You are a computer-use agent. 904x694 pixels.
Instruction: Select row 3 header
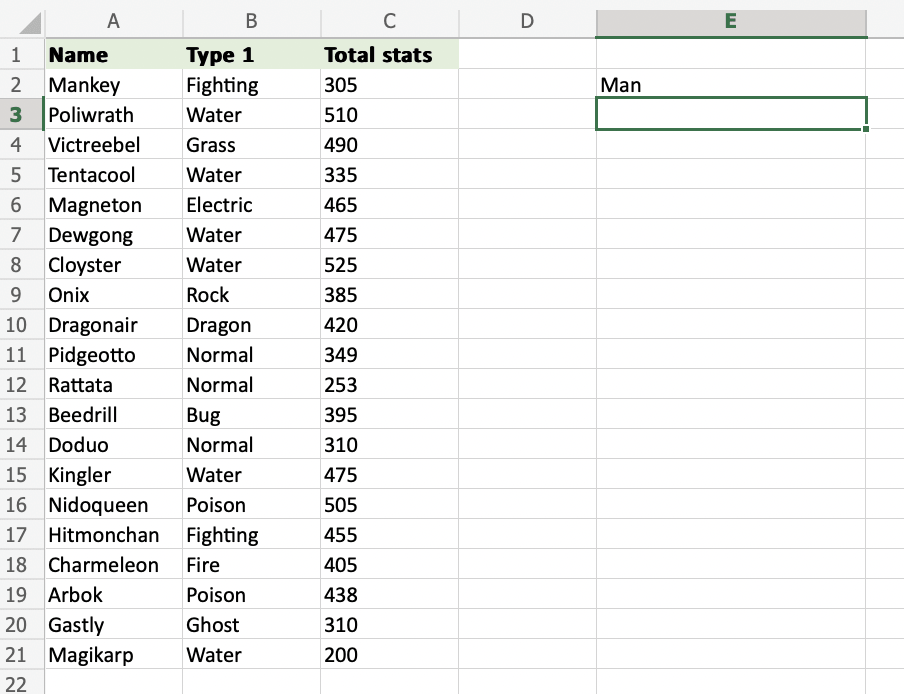click(x=20, y=114)
